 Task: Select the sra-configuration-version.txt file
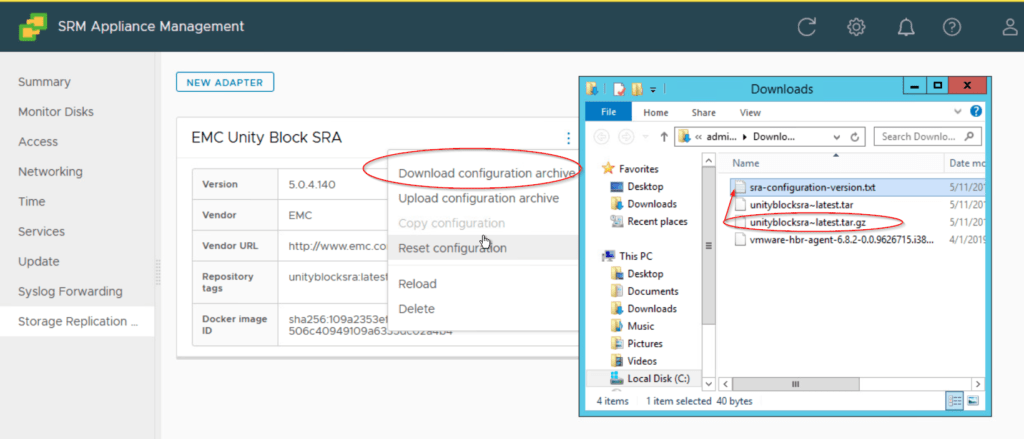click(x=812, y=187)
